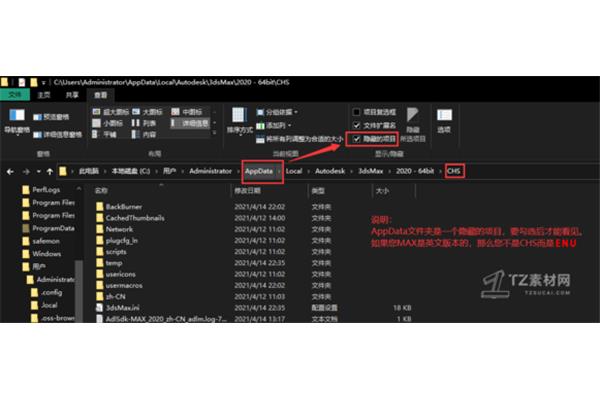Select the scripts folder row
This screenshot has height=400, width=600.
point(253,251)
